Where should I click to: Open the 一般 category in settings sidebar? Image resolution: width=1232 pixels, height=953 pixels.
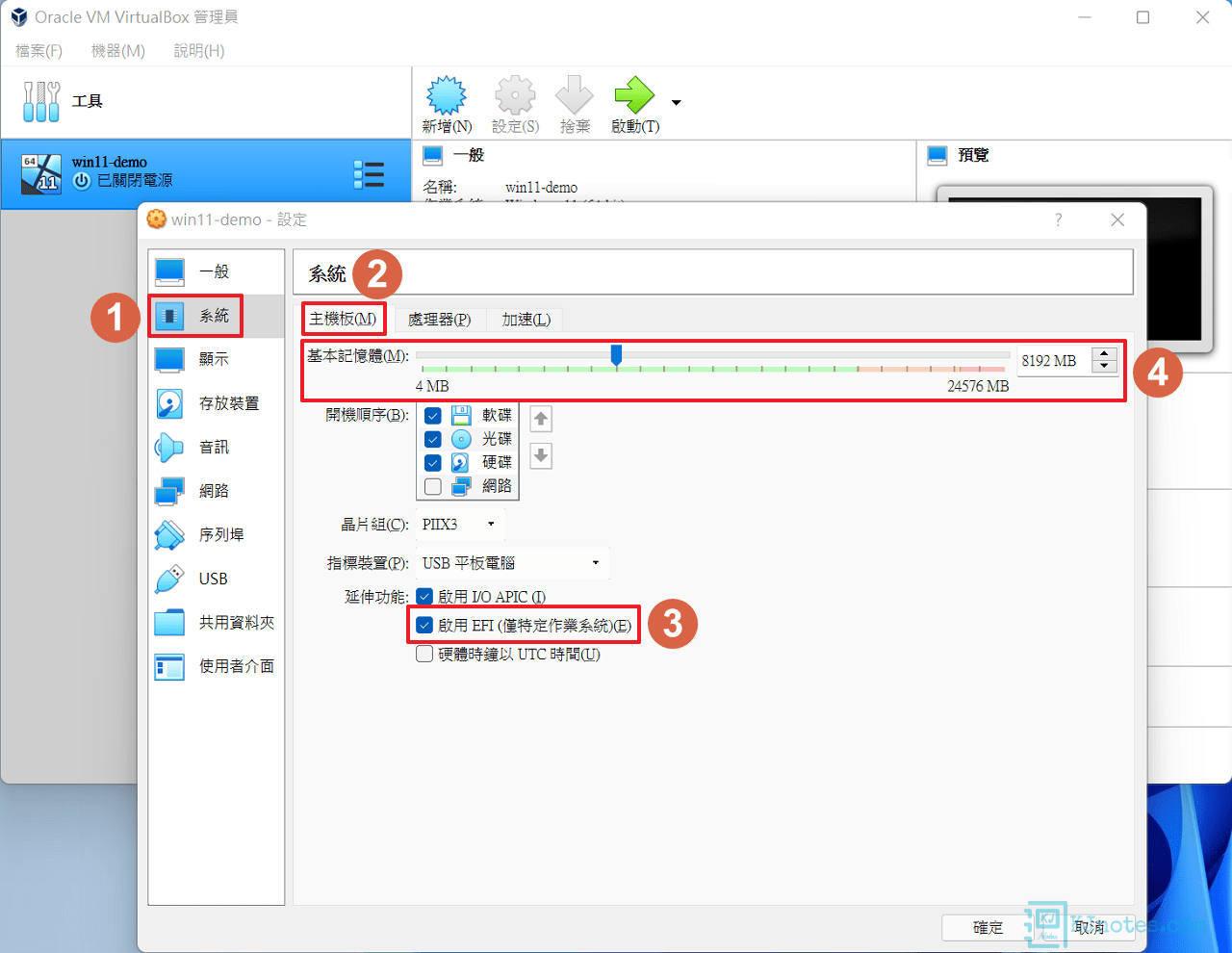point(216,271)
